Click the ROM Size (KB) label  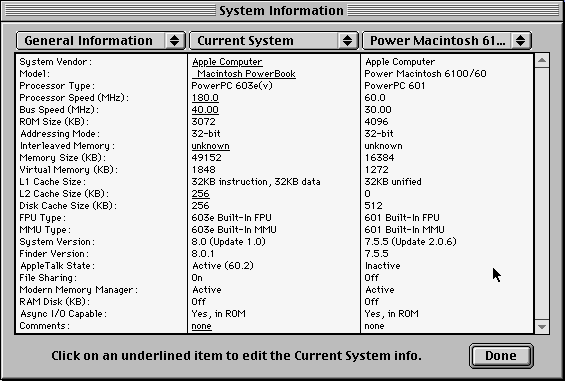click(x=54, y=122)
